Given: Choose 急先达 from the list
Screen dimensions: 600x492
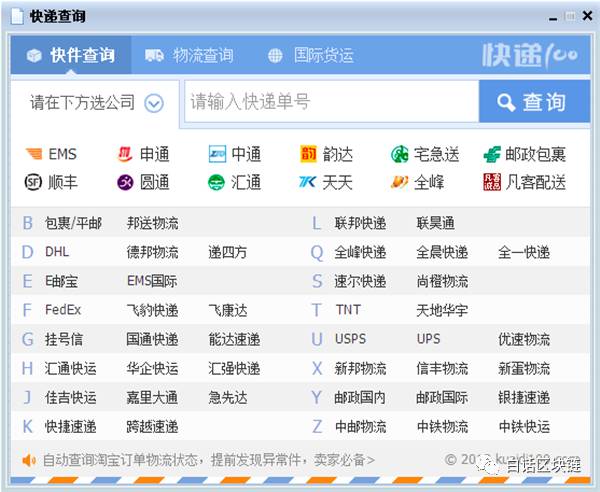Looking at the screenshot, I should coord(228,398).
